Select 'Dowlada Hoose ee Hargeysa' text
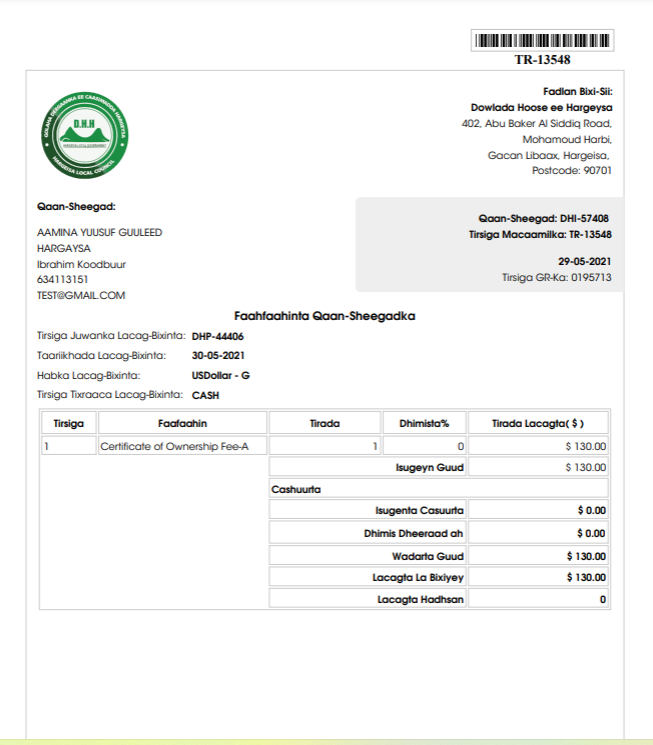This screenshot has height=745, width=653. click(x=541, y=107)
